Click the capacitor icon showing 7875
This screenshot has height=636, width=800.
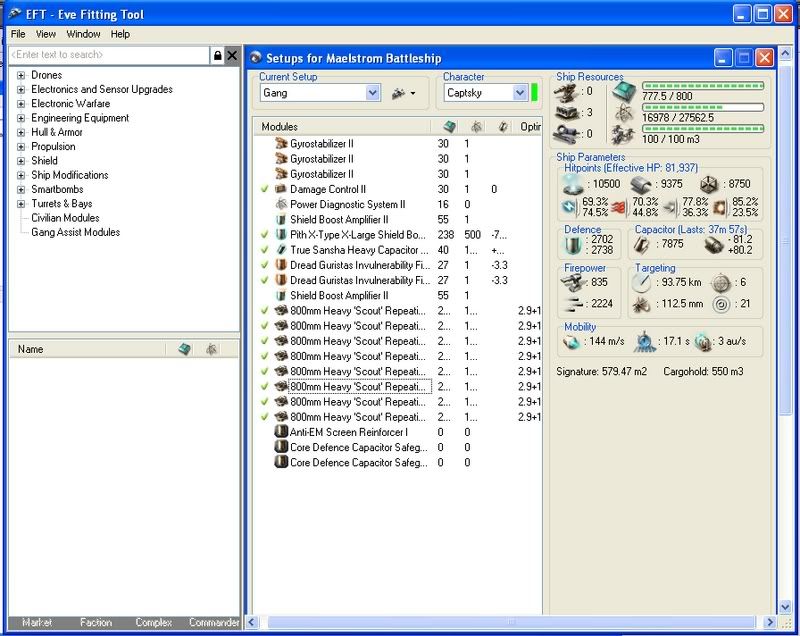(x=642, y=245)
